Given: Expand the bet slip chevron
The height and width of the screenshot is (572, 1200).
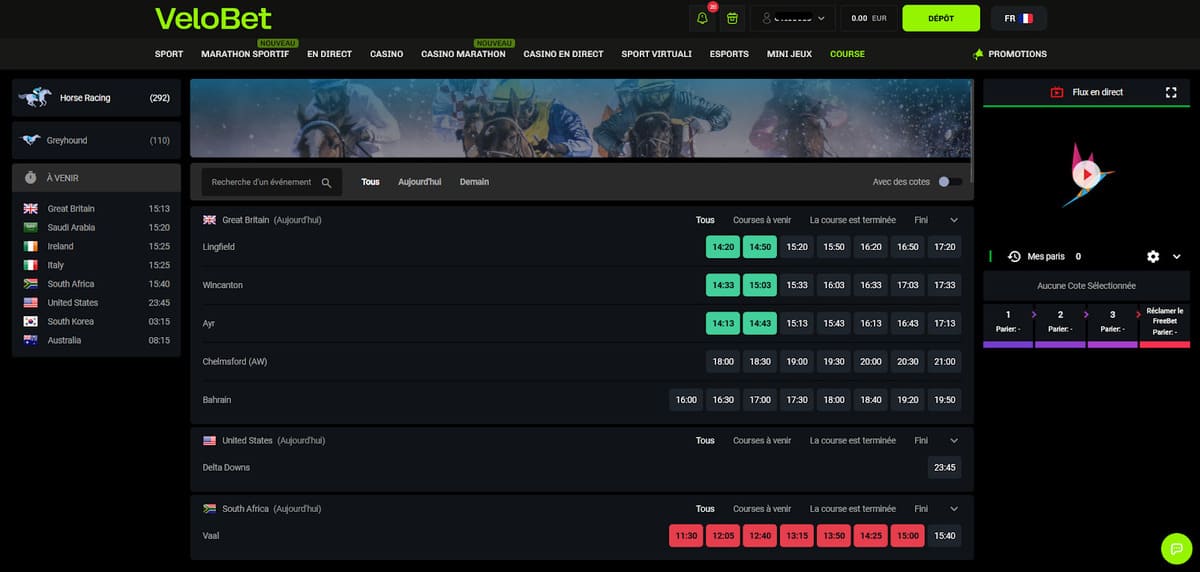Looking at the screenshot, I should [1177, 257].
